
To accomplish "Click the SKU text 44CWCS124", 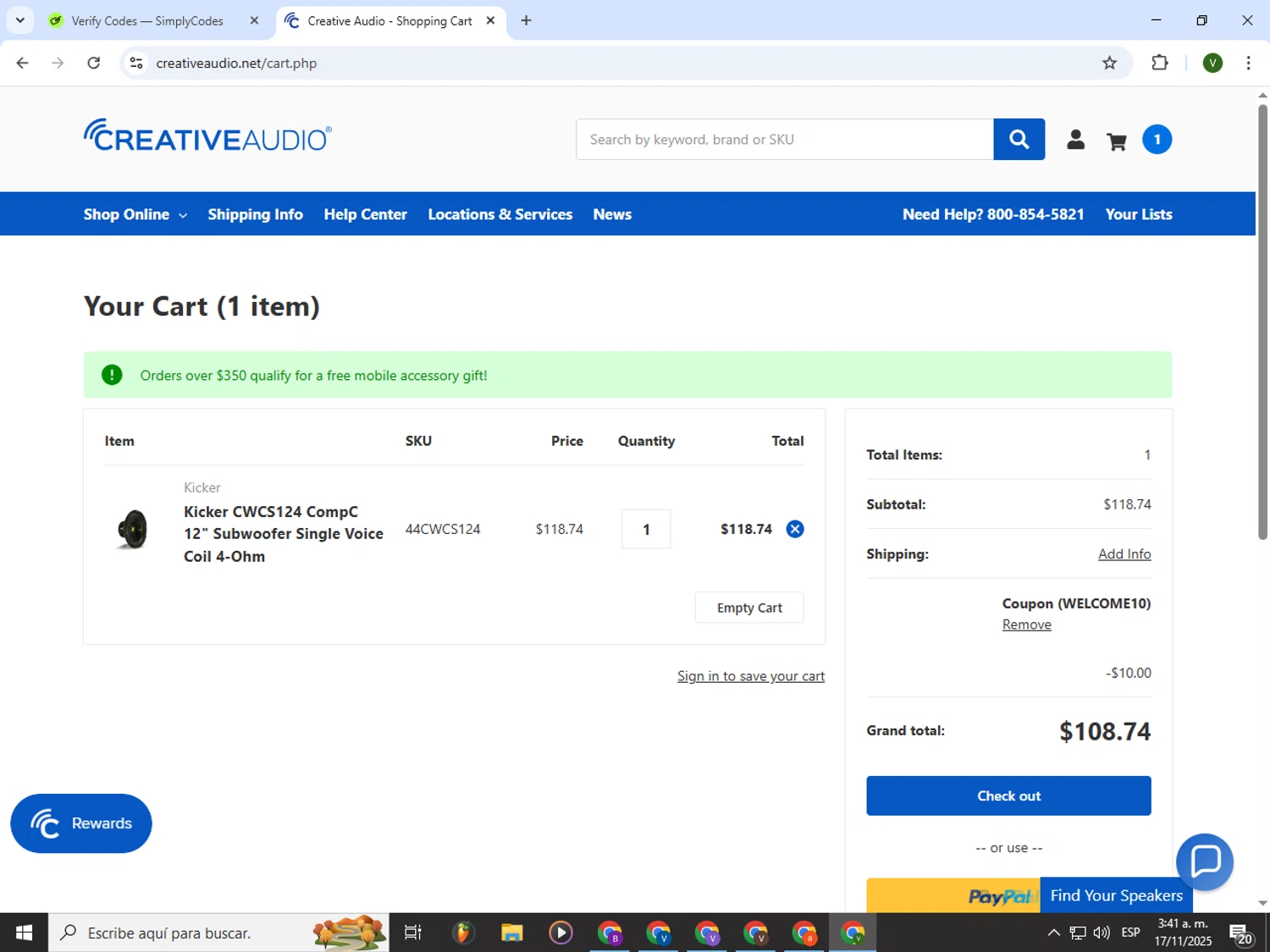I will (443, 529).
